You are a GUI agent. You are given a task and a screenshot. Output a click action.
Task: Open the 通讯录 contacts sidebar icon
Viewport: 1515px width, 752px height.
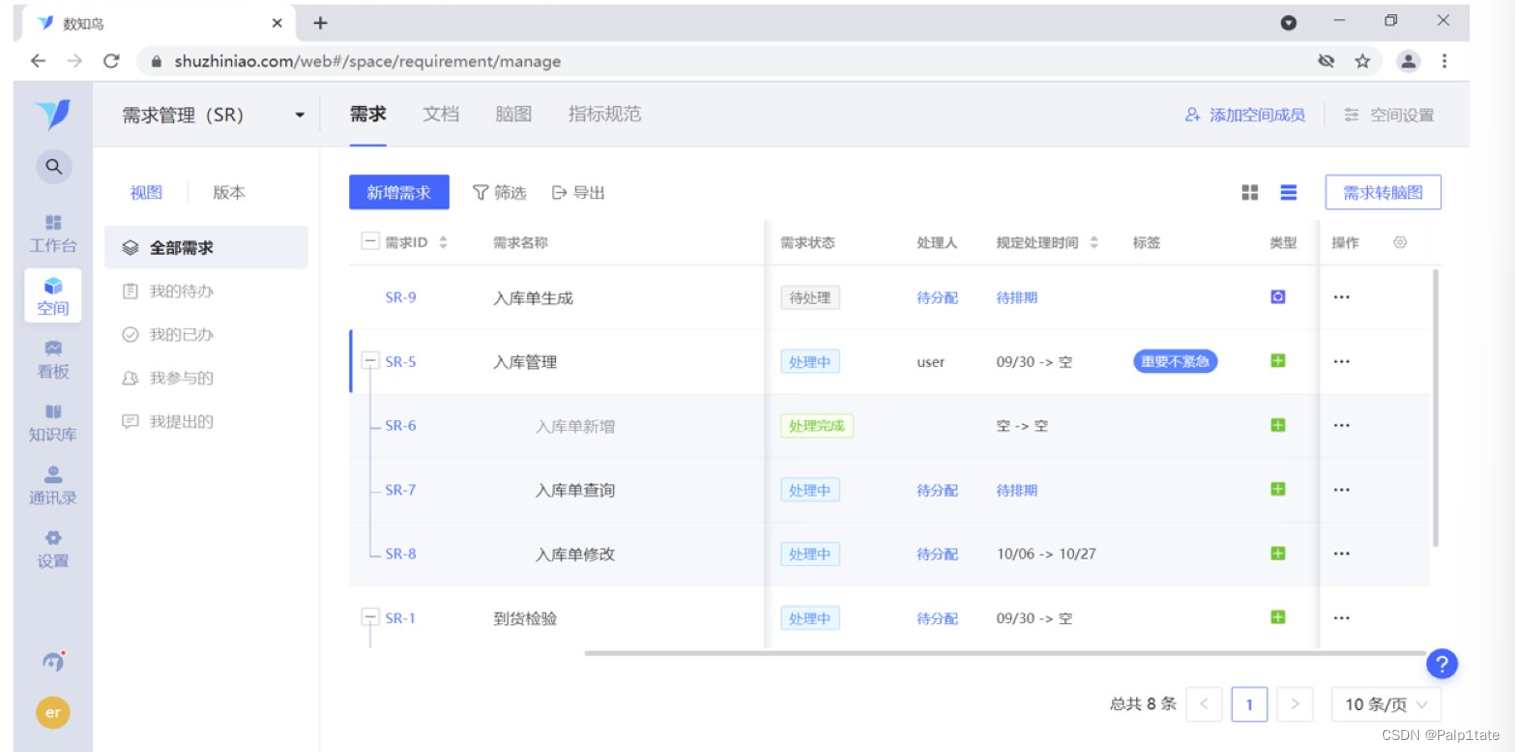(53, 486)
